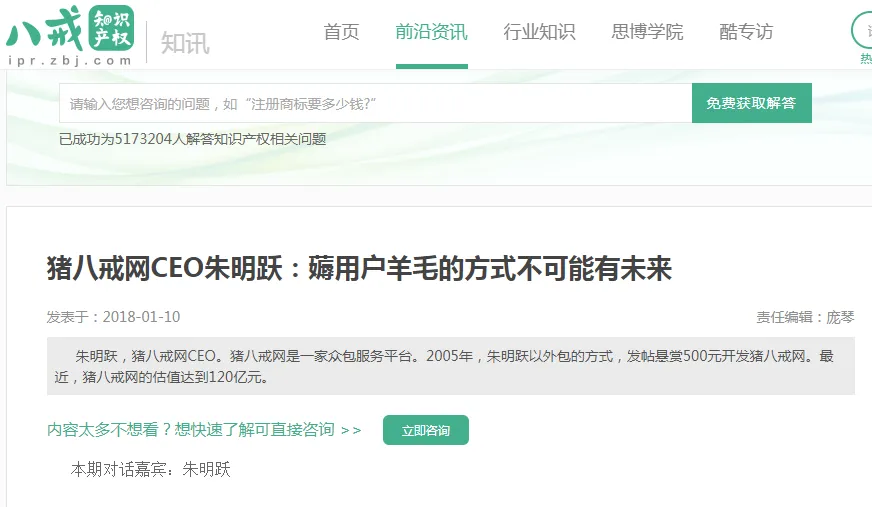The image size is (872, 507).
Task: Click the 知讯 label beside the logo
Action: pos(185,43)
